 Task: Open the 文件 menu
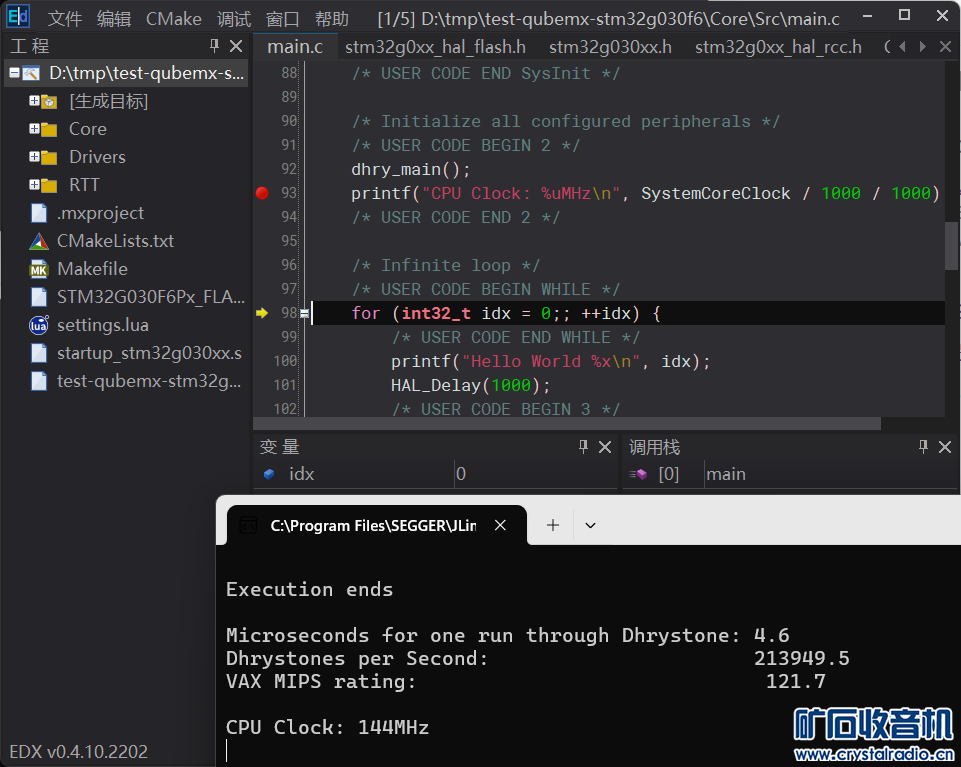tap(64, 19)
